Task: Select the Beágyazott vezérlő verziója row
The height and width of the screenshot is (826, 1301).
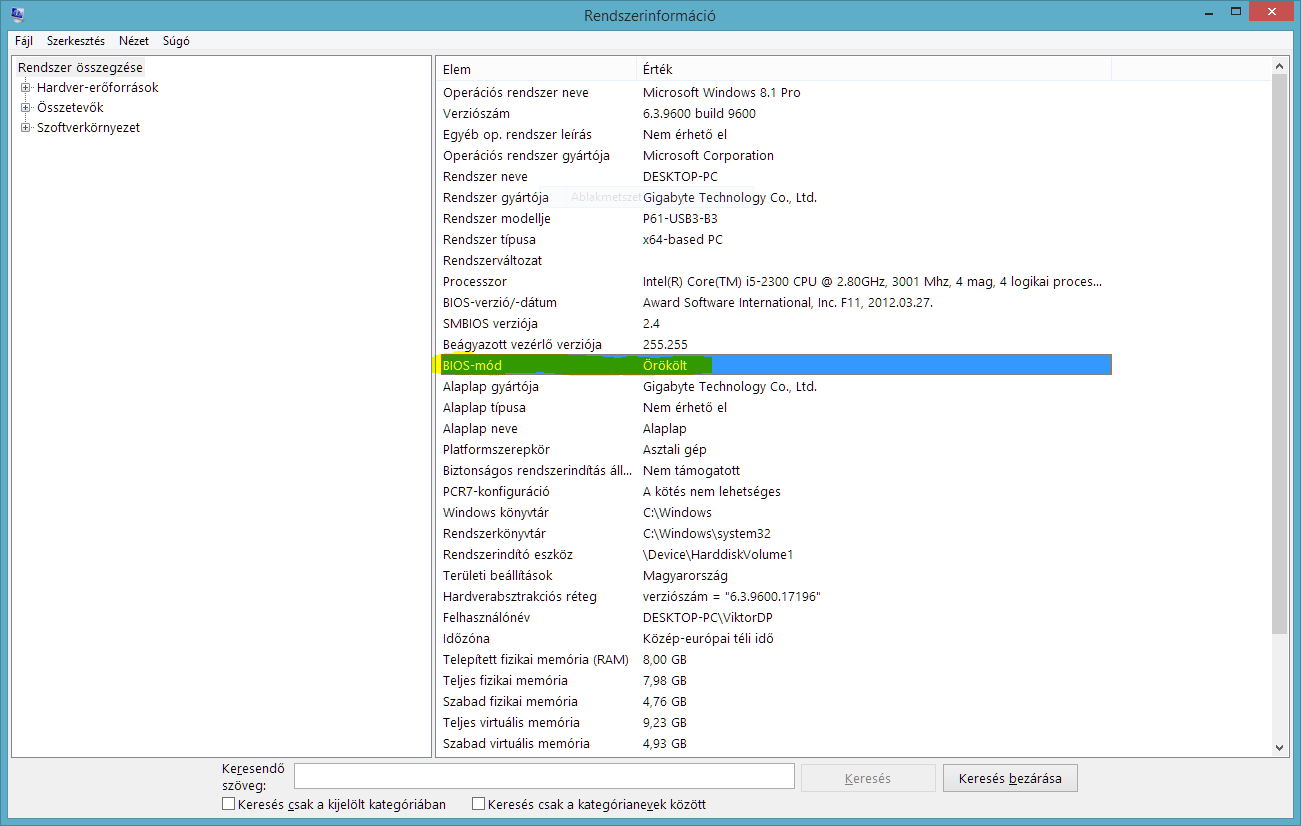Action: pos(774,344)
